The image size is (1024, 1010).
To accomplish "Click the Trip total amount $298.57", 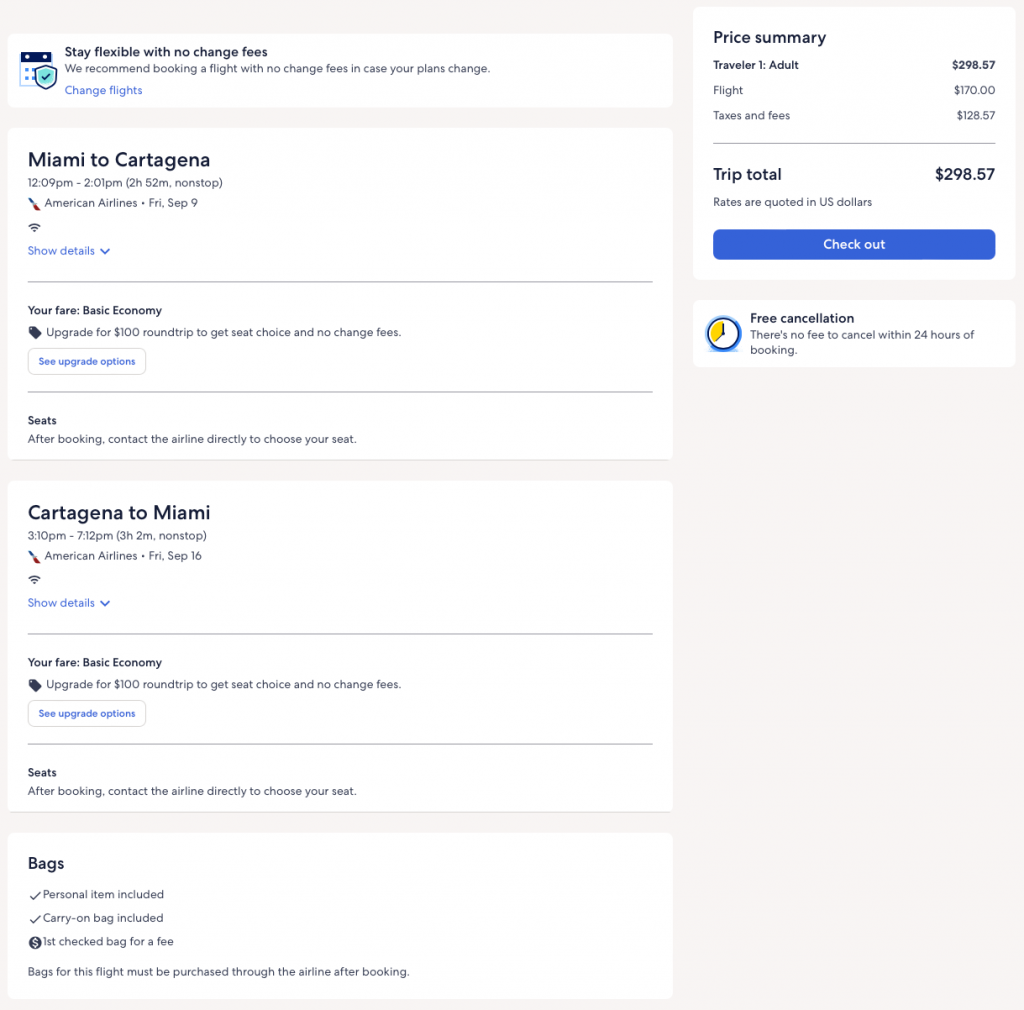I will pos(964,175).
